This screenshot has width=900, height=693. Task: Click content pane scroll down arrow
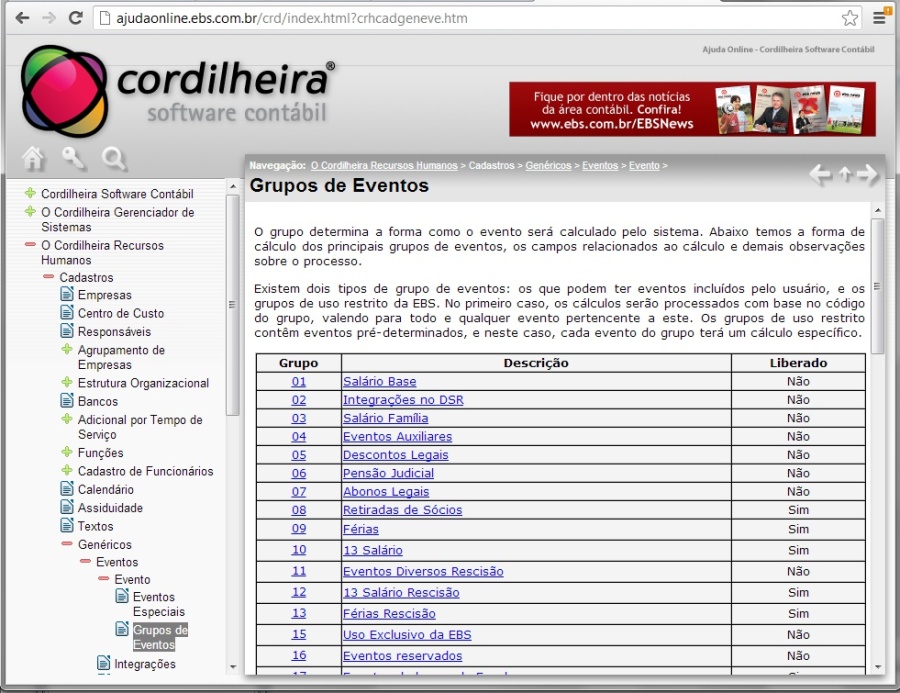pyautogui.click(x=878, y=667)
